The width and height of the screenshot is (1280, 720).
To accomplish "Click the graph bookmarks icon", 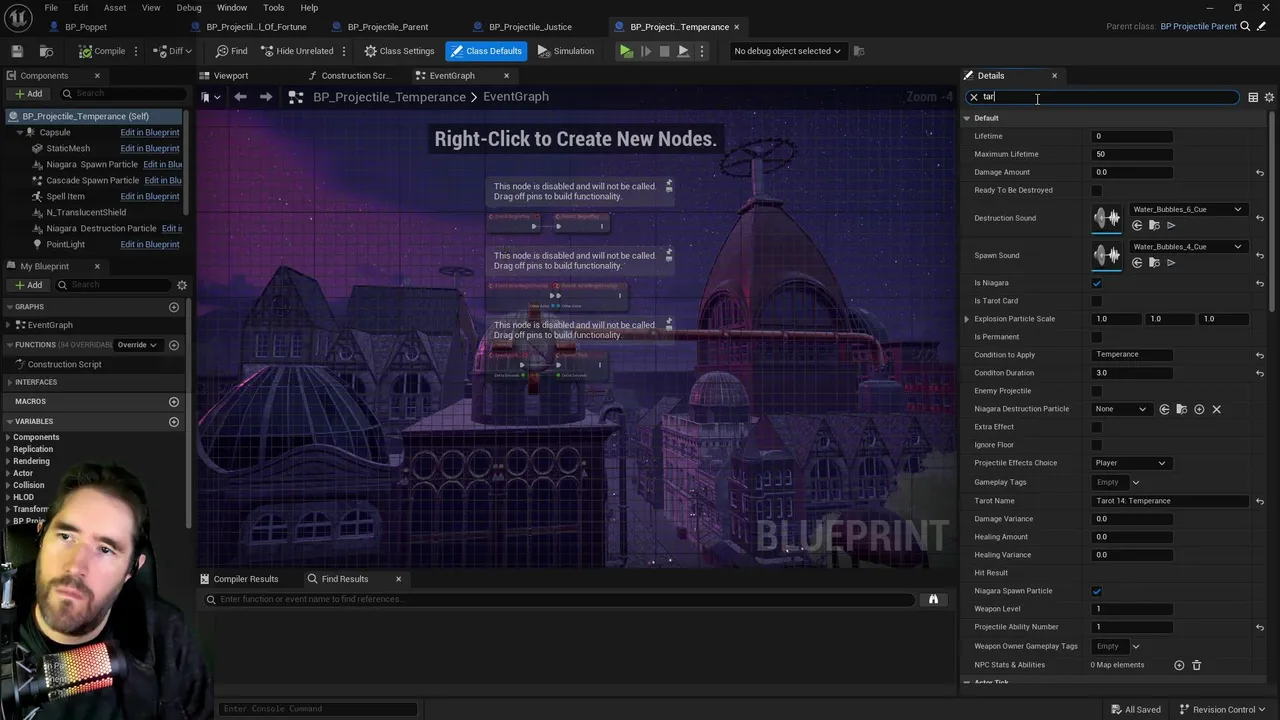I will (206, 97).
